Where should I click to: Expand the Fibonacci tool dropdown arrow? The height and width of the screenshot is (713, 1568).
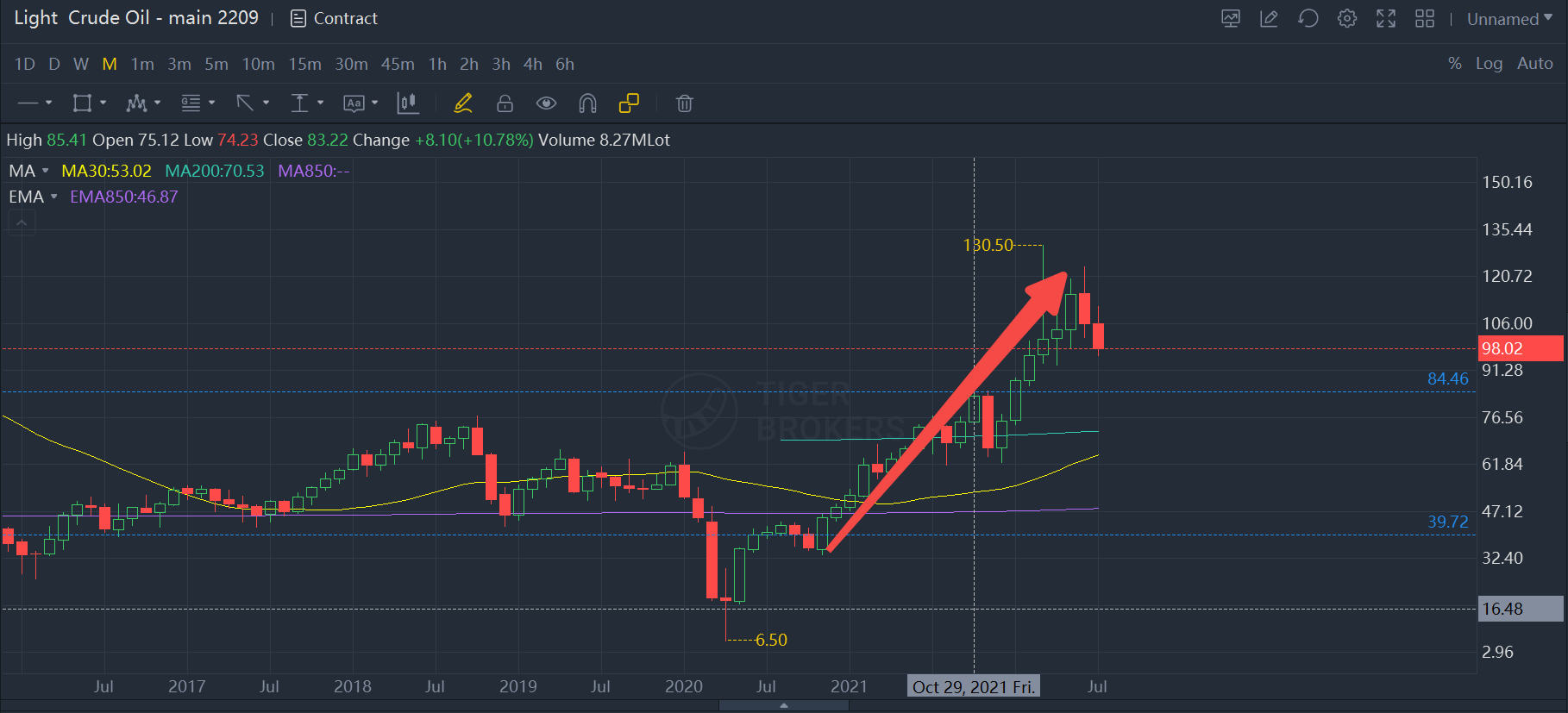pos(212,103)
